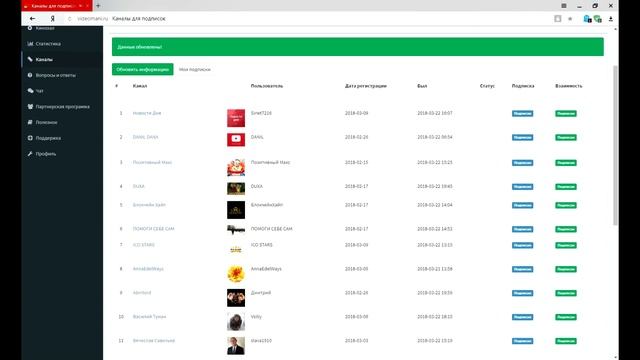
Task: Click the Канал column header
Action: pos(140,86)
